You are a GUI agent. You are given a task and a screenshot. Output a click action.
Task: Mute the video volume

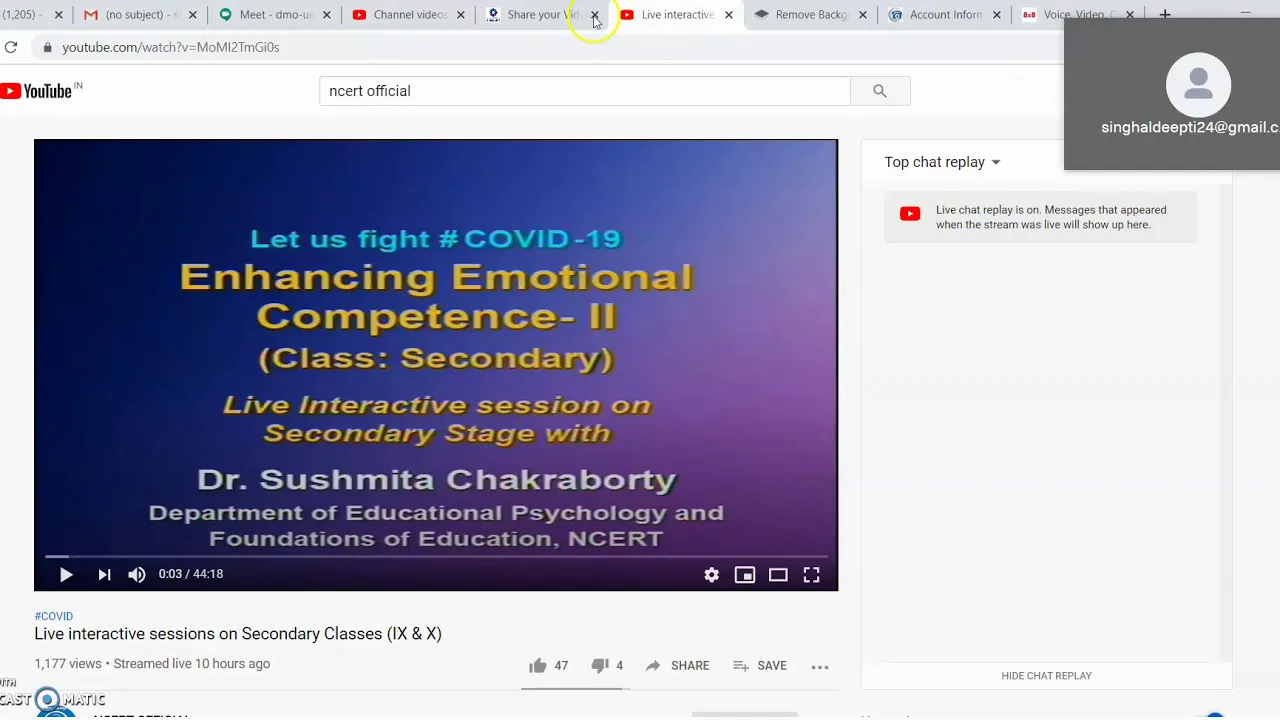[137, 574]
